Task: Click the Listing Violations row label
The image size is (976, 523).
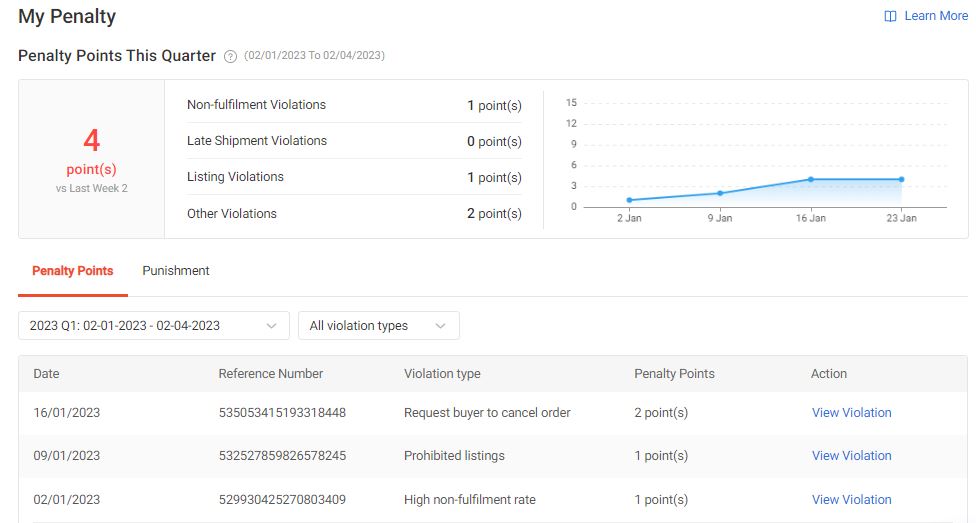Action: (235, 177)
